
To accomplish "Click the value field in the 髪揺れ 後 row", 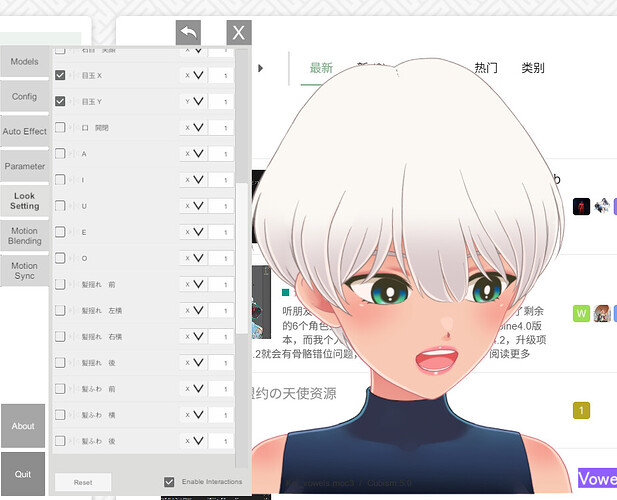I will [x=221, y=363].
